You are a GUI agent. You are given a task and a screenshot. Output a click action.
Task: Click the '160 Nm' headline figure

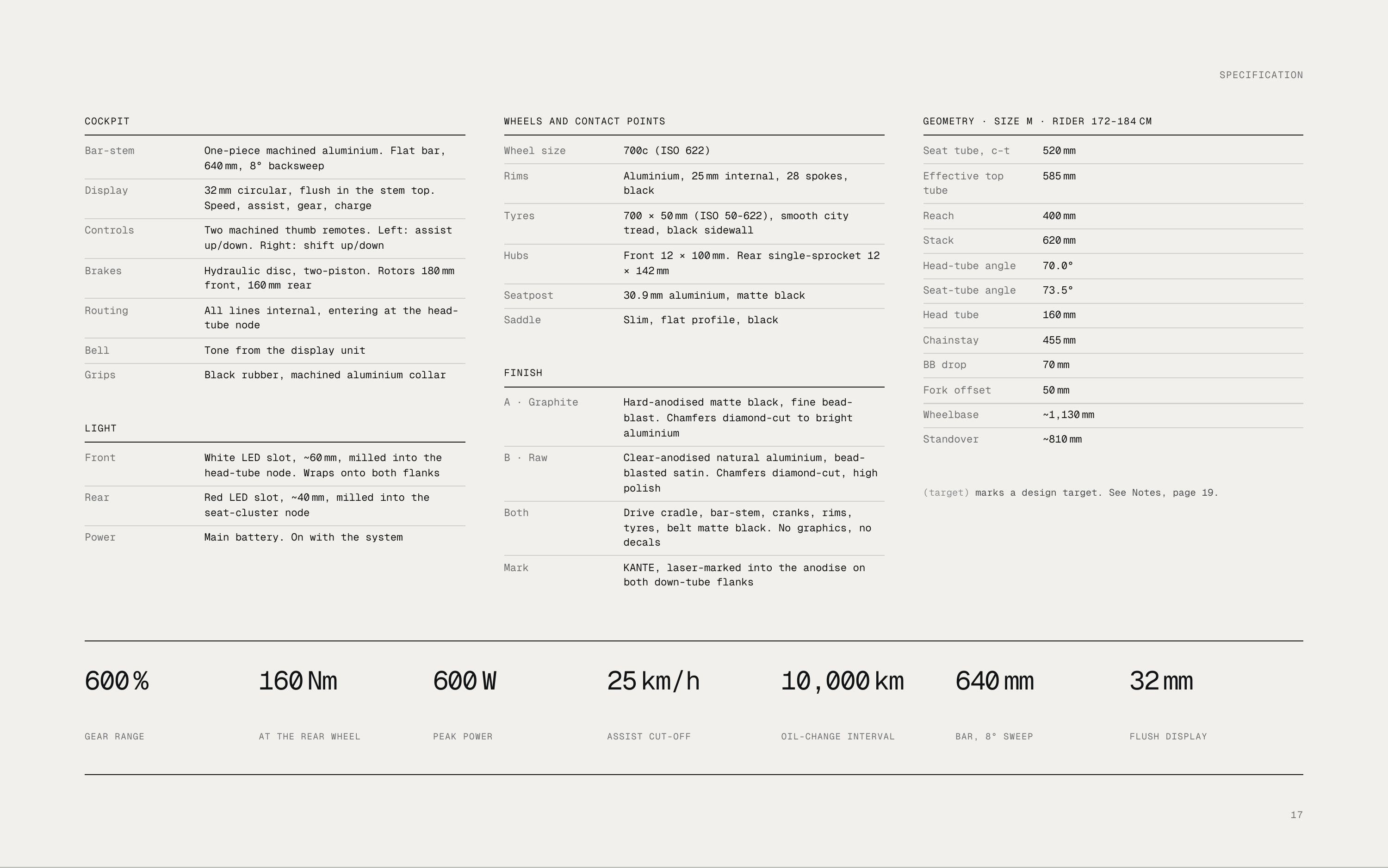tap(298, 682)
